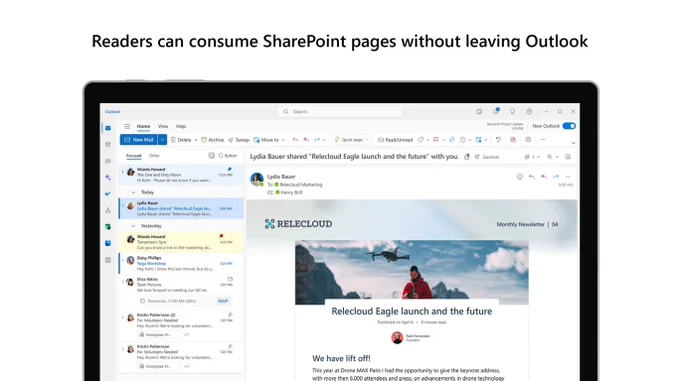Click Lydia Bauer's sender avatar
680x381 pixels.
tap(257, 179)
